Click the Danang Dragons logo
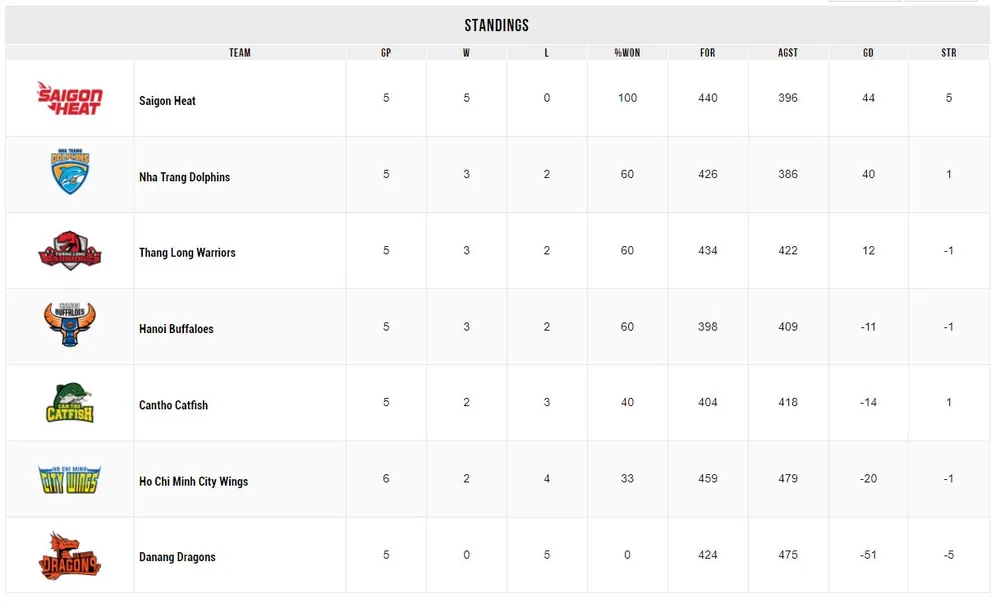The height and width of the screenshot is (603, 1000). [x=69, y=555]
